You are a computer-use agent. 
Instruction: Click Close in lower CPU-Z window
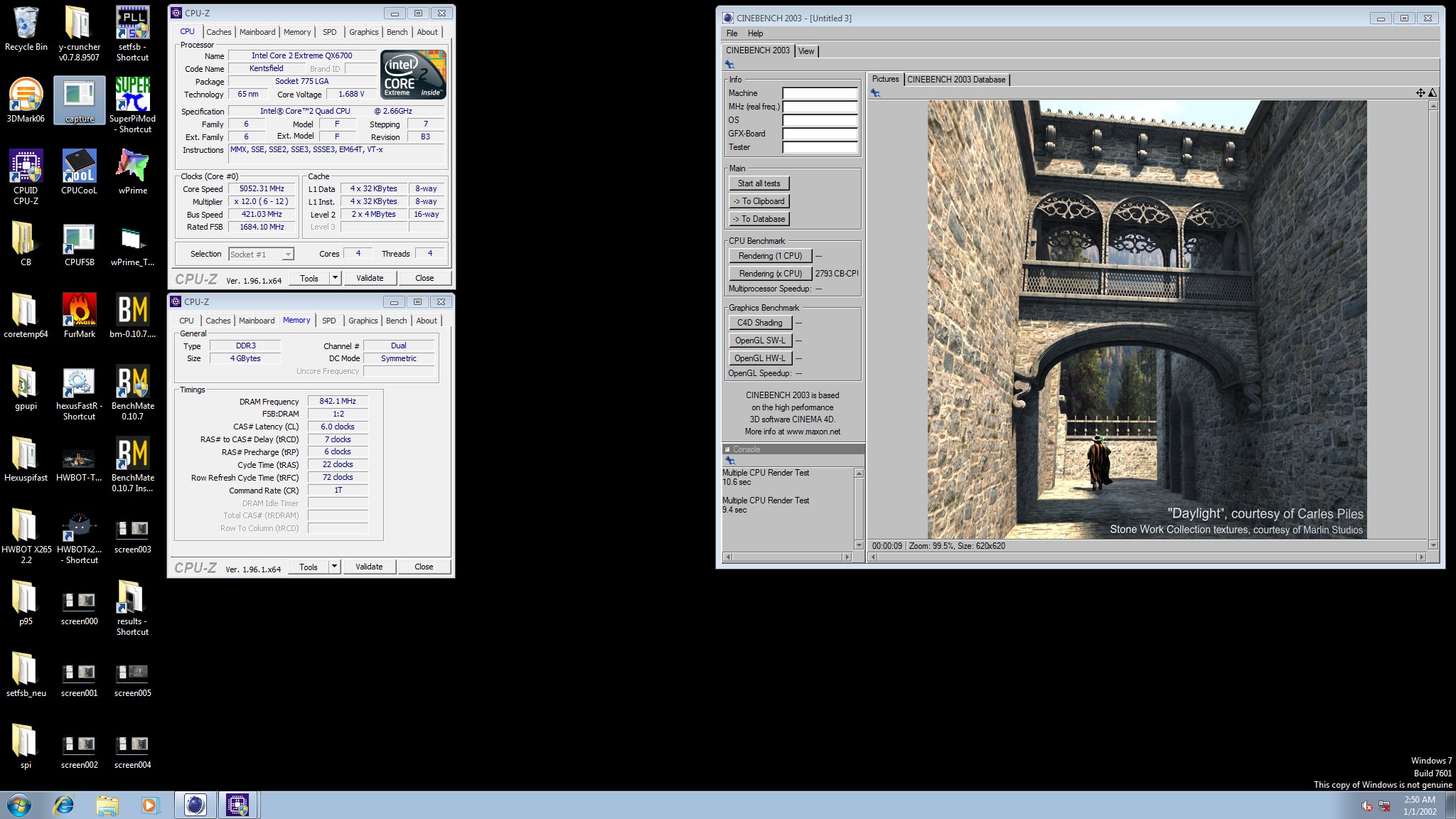tap(424, 567)
